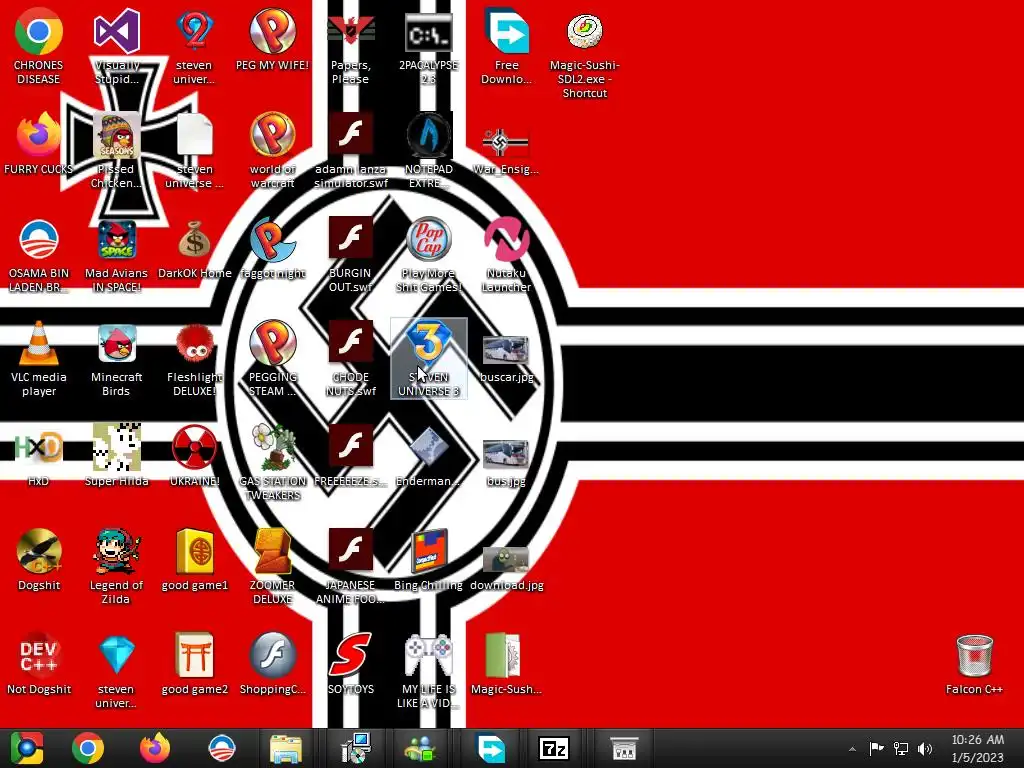1024x768 pixels.
Task: Open the network tray icon
Action: pos(901,748)
